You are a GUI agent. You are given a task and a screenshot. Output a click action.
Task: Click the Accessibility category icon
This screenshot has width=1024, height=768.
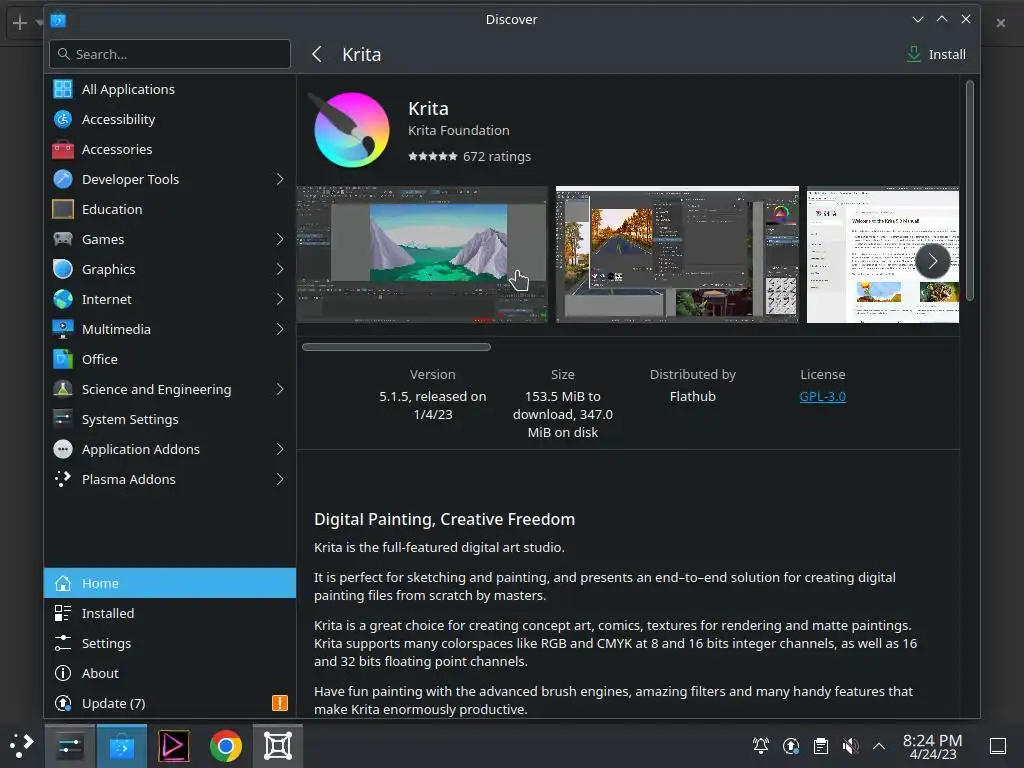63,120
